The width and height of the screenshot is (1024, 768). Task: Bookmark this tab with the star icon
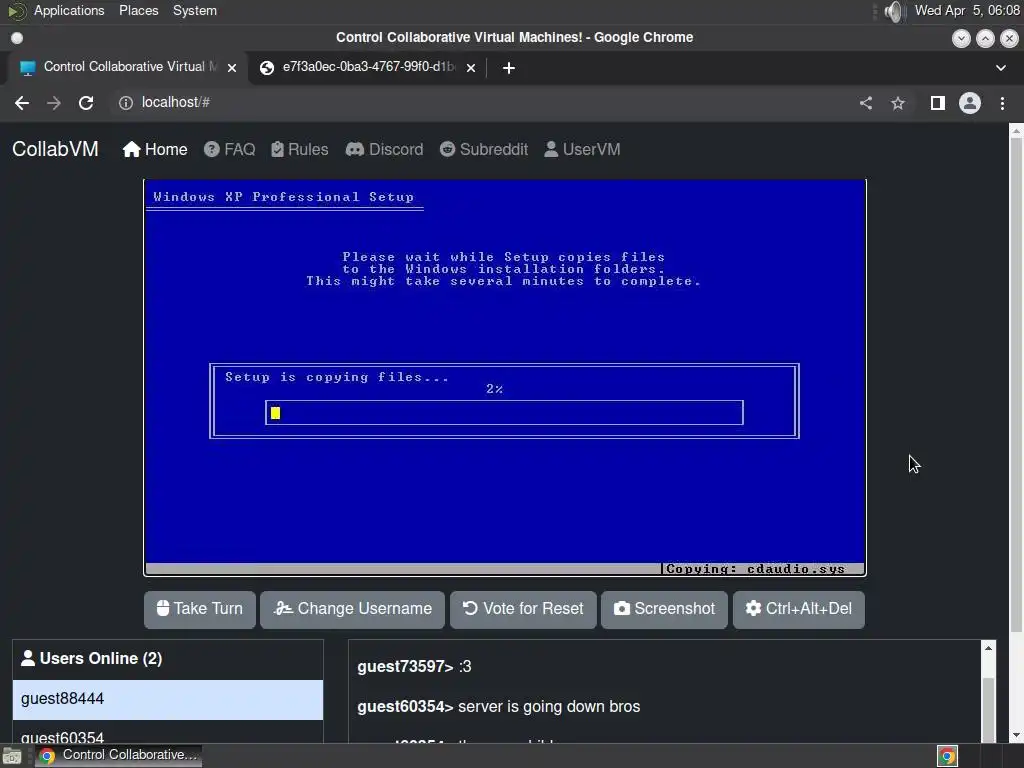(898, 103)
